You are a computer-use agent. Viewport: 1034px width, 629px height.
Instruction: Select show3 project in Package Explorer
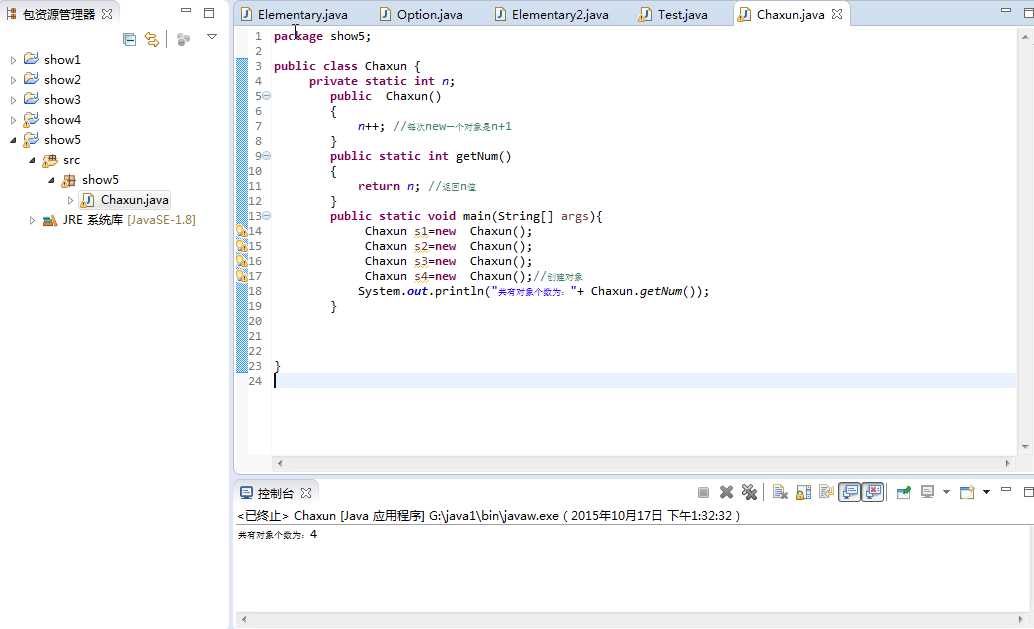click(x=62, y=100)
